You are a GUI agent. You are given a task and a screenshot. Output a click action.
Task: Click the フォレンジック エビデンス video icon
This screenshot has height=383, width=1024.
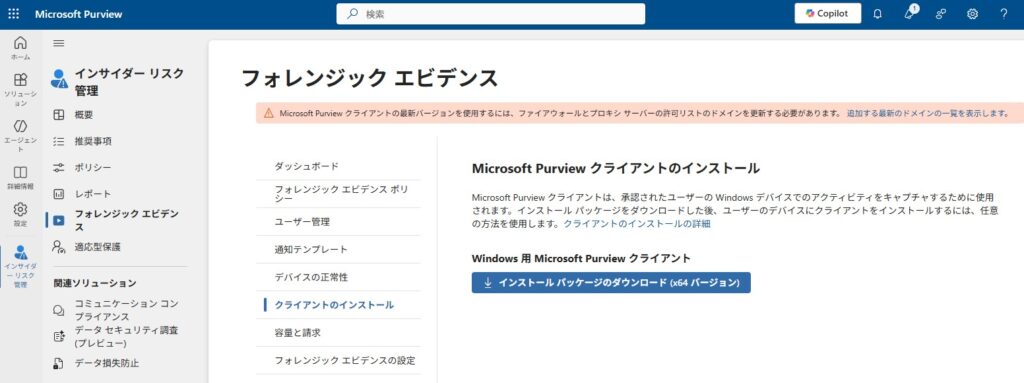(x=59, y=221)
